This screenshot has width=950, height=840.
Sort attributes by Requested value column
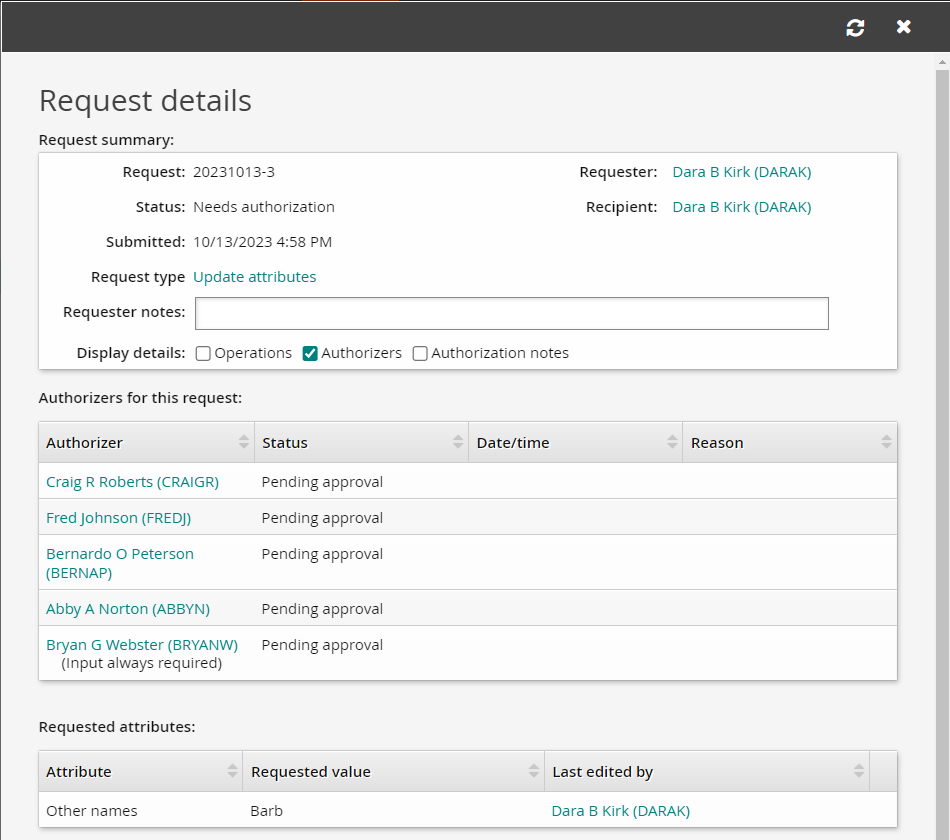tap(534, 771)
